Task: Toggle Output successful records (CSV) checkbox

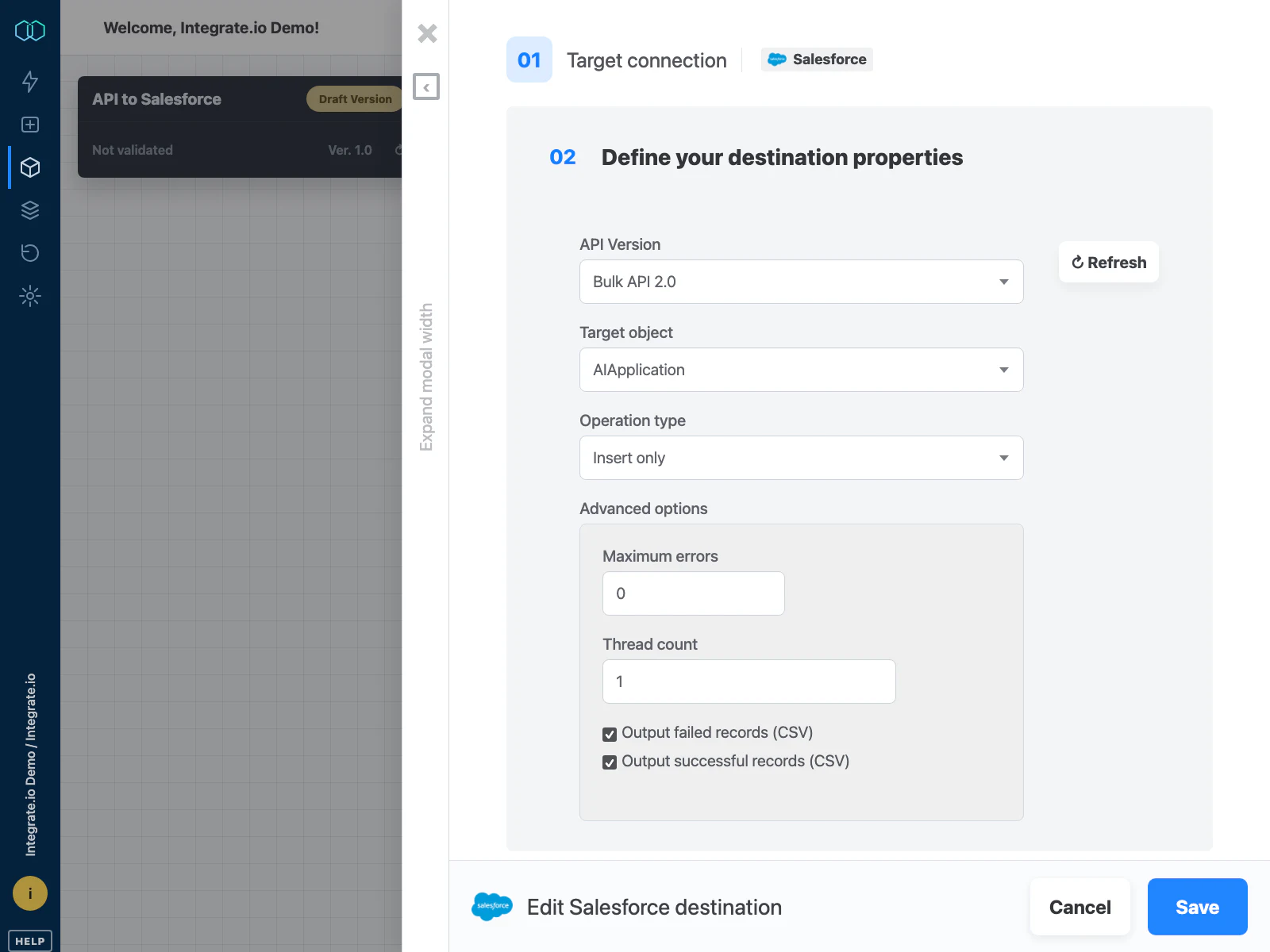Action: pos(610,762)
